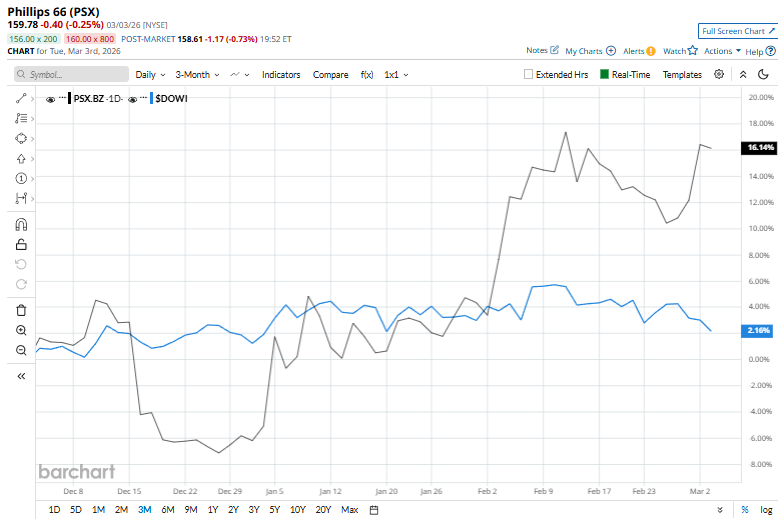
Task: Click the 16.14% price label
Action: 759,148
